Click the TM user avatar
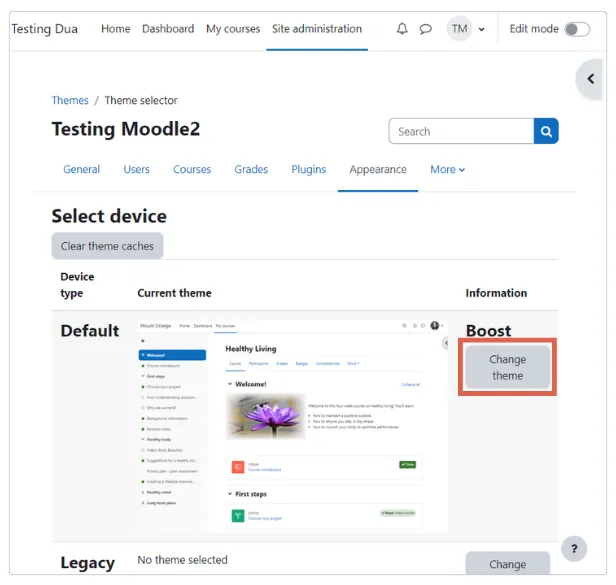Viewport: 616px width, 585px height. click(x=459, y=29)
